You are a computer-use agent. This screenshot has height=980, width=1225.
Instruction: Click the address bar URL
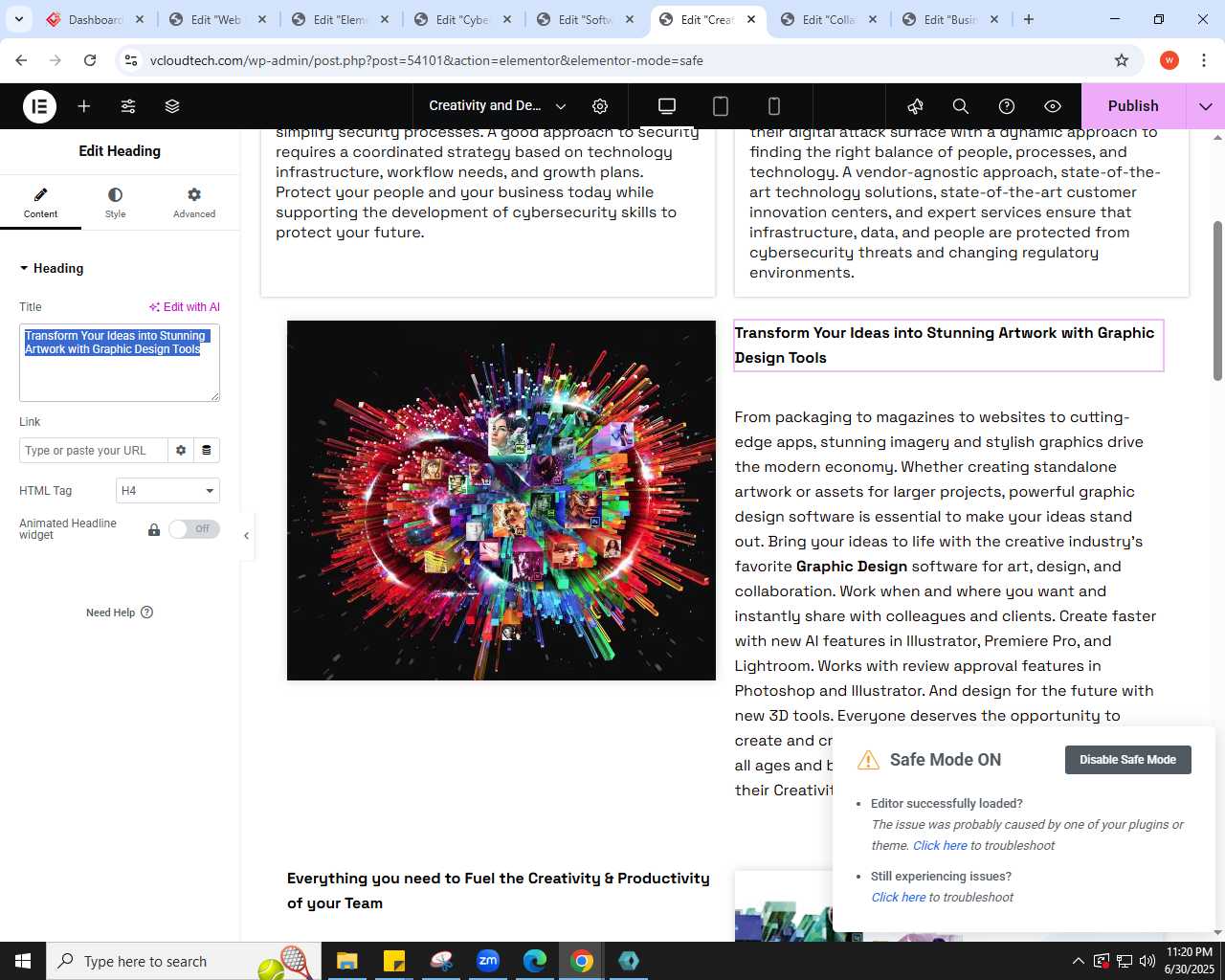427,60
